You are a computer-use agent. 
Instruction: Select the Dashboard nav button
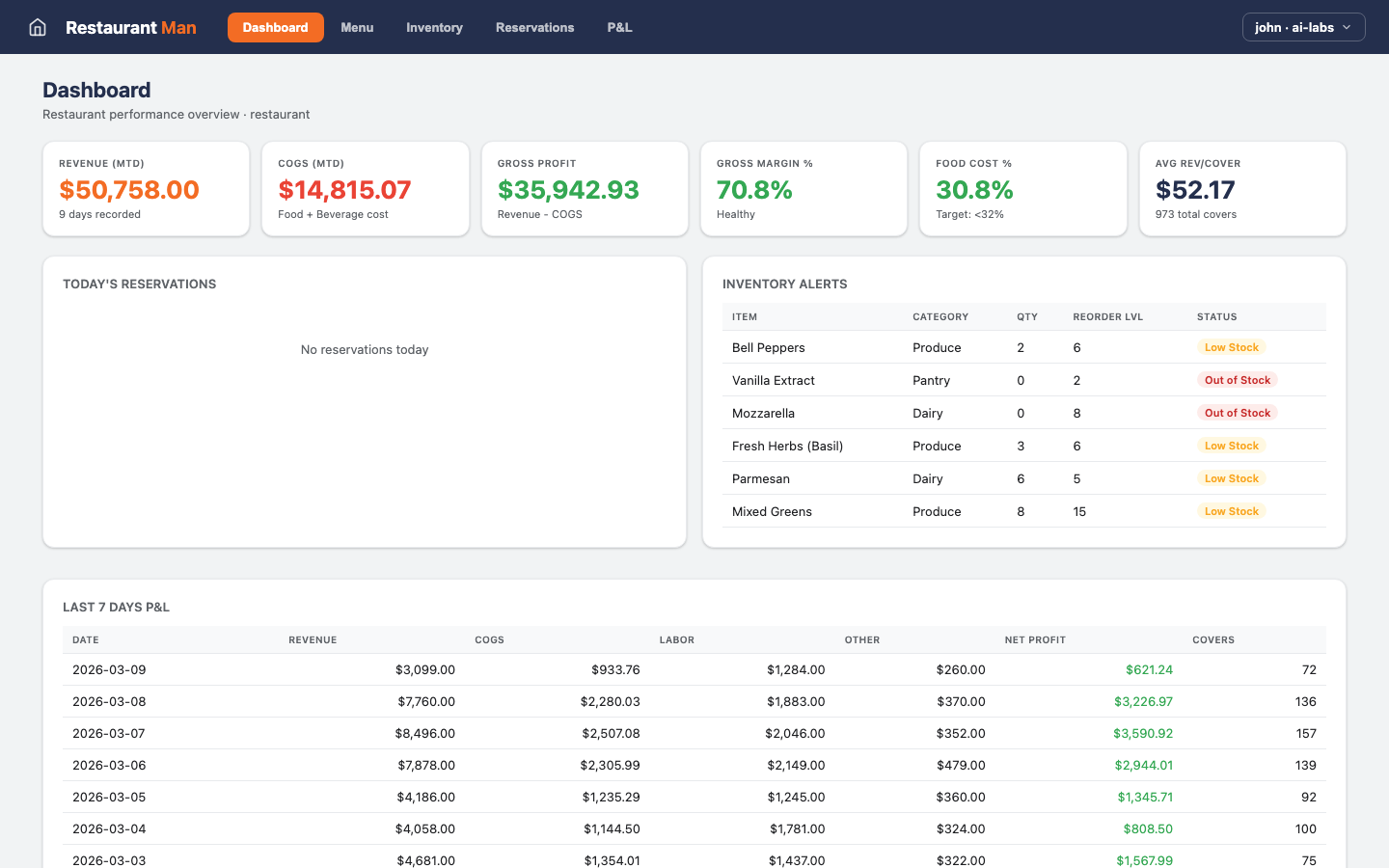click(275, 27)
